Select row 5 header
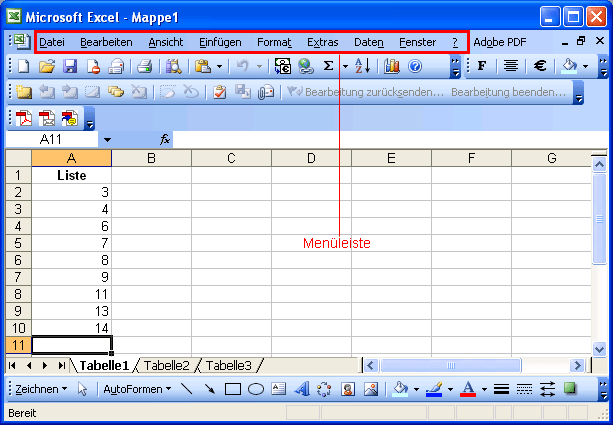 point(18,243)
